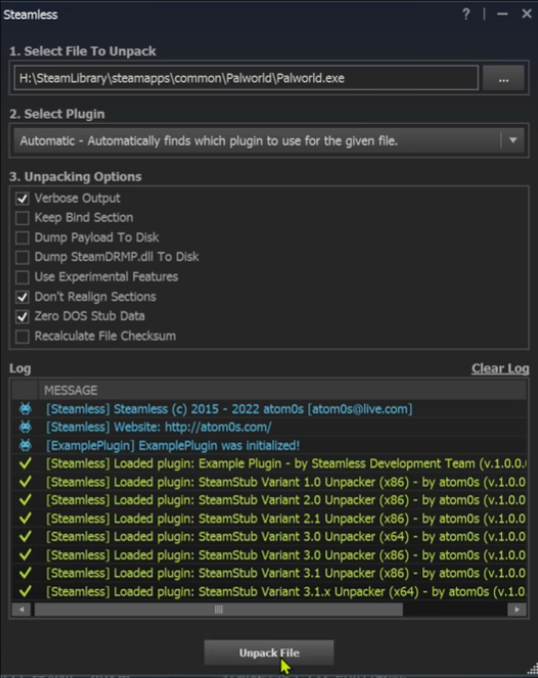Click checkmark icon for Variant 3.0 (x86) row

[26, 555]
